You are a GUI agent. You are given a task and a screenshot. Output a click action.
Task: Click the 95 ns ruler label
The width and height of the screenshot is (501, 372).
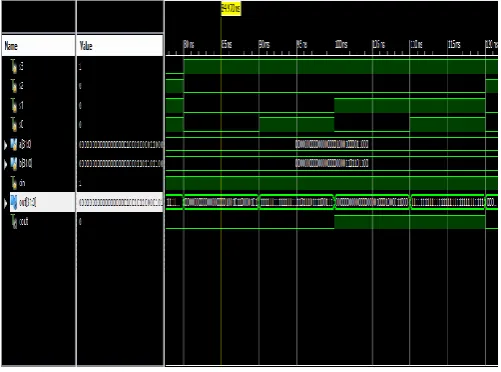302,44
